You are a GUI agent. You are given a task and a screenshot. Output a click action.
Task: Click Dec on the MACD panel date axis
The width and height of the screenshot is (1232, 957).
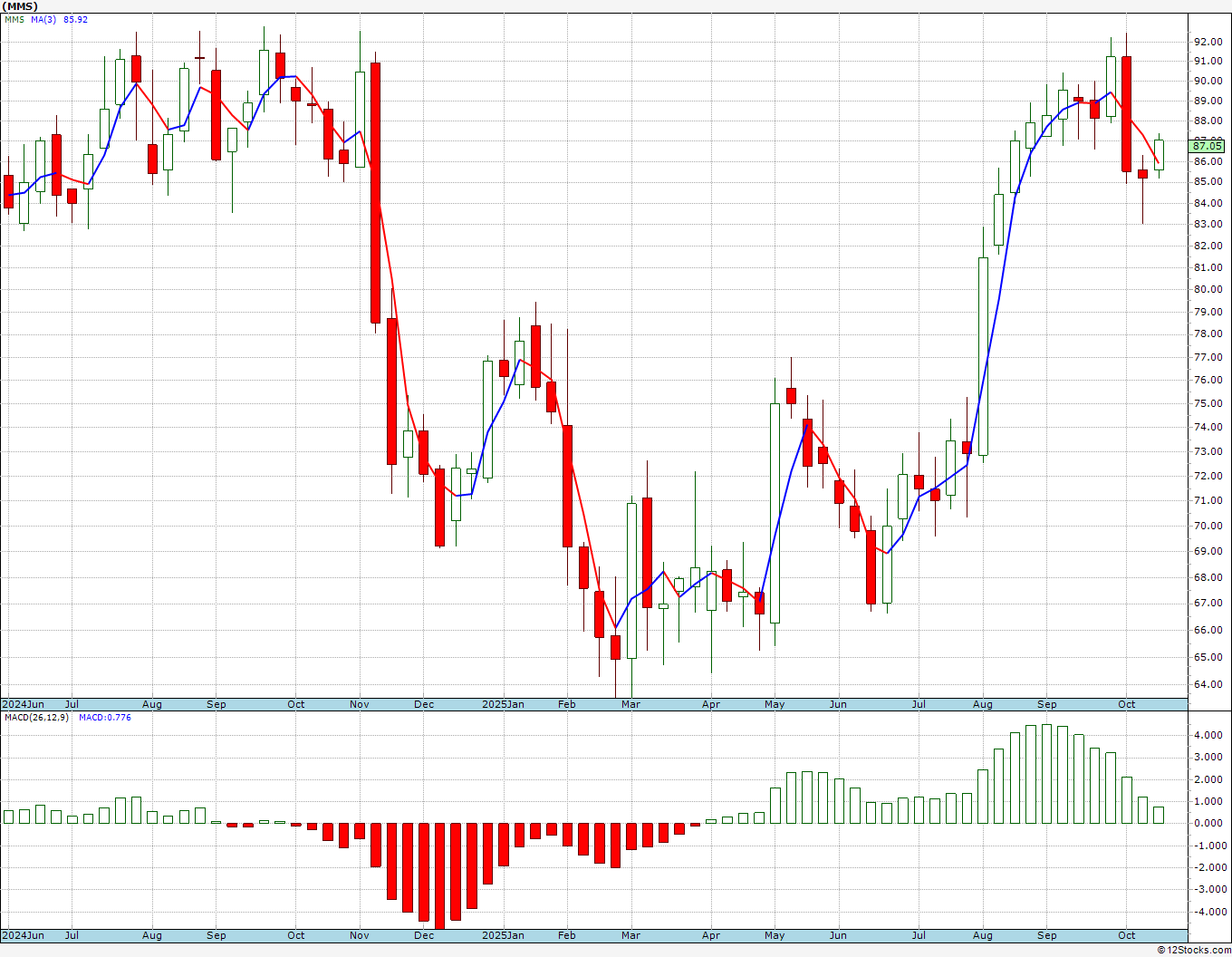pyautogui.click(x=424, y=935)
